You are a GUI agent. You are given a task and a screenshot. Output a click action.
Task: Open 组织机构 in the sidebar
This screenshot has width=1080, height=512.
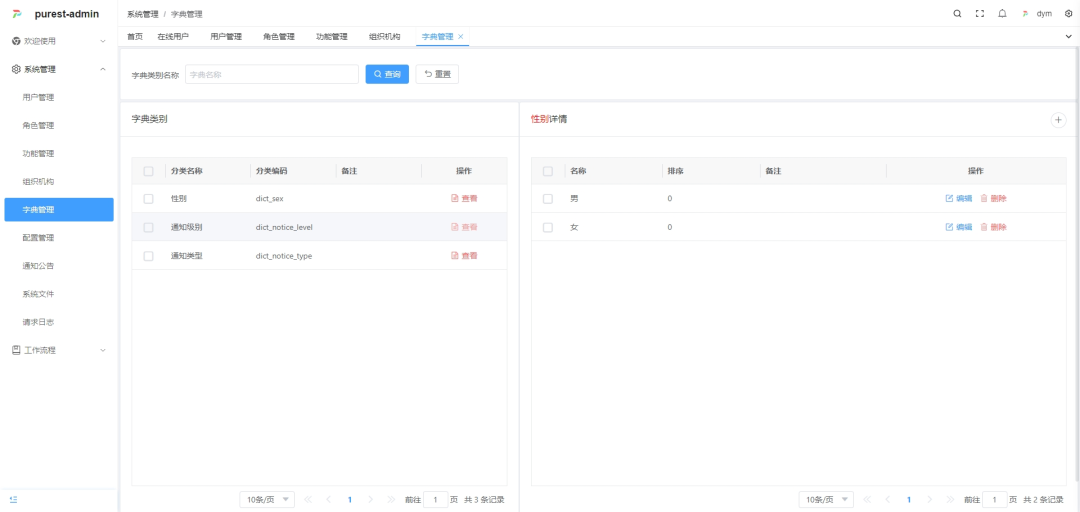point(59,182)
